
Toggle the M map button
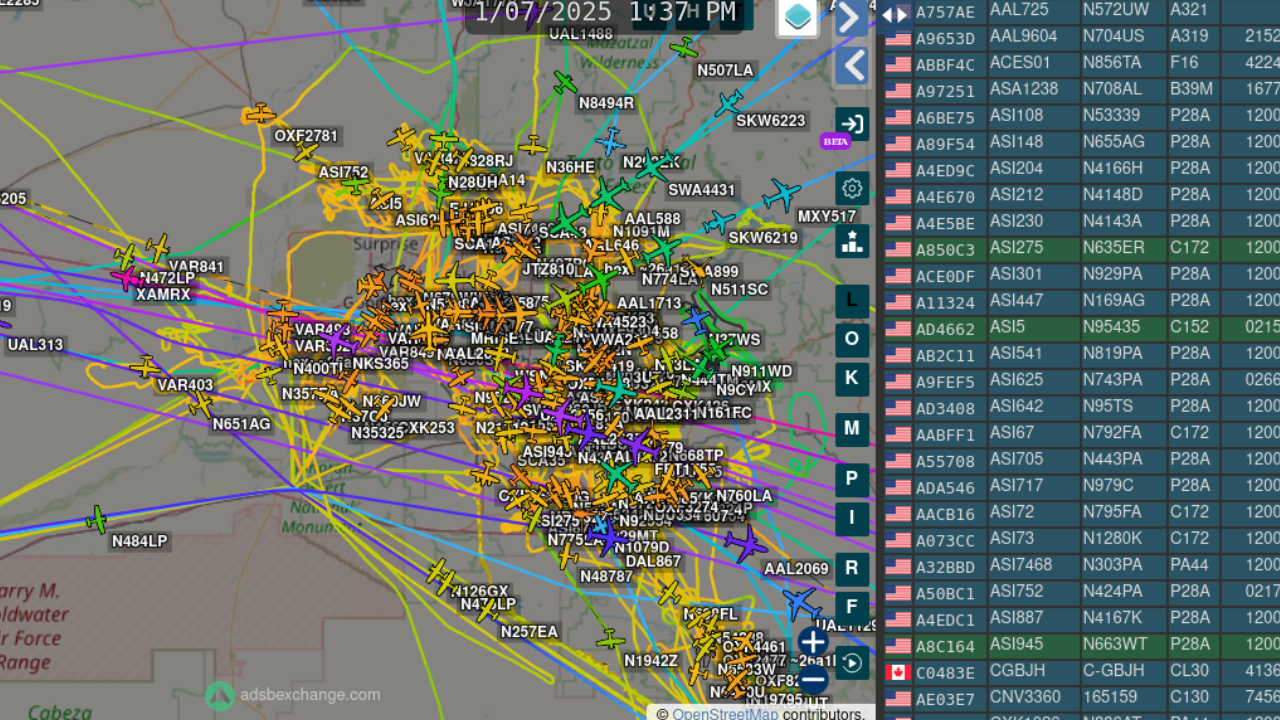(x=852, y=429)
